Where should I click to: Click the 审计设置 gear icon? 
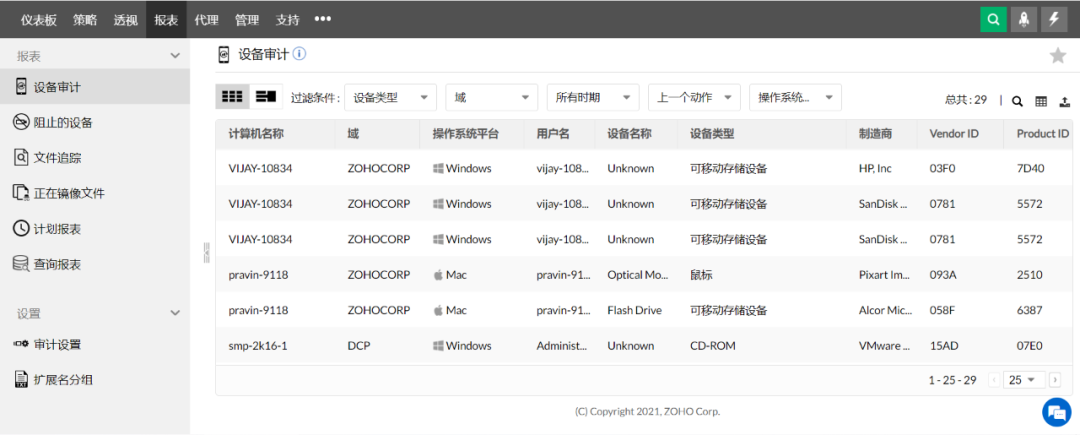point(21,344)
